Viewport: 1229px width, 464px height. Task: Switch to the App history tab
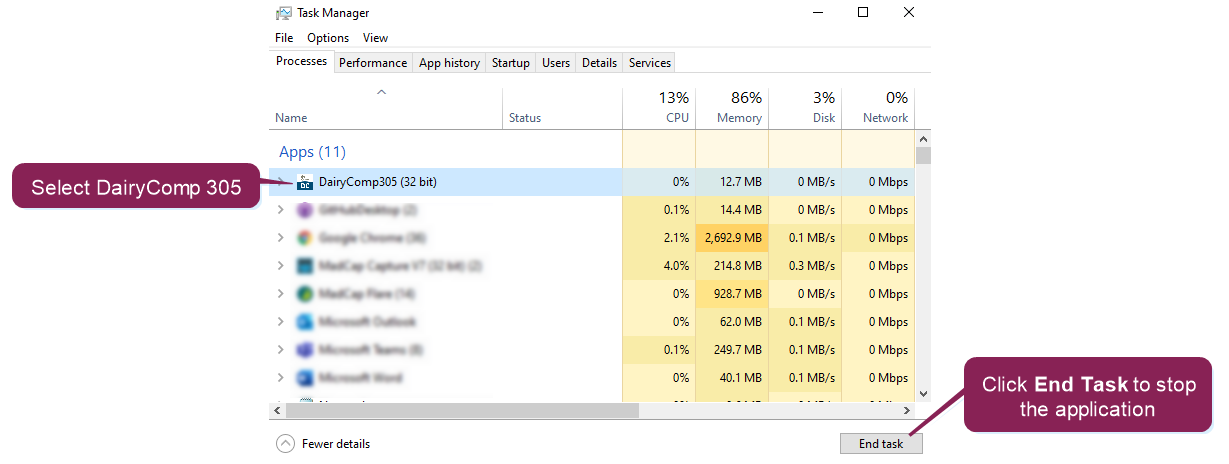coord(449,63)
